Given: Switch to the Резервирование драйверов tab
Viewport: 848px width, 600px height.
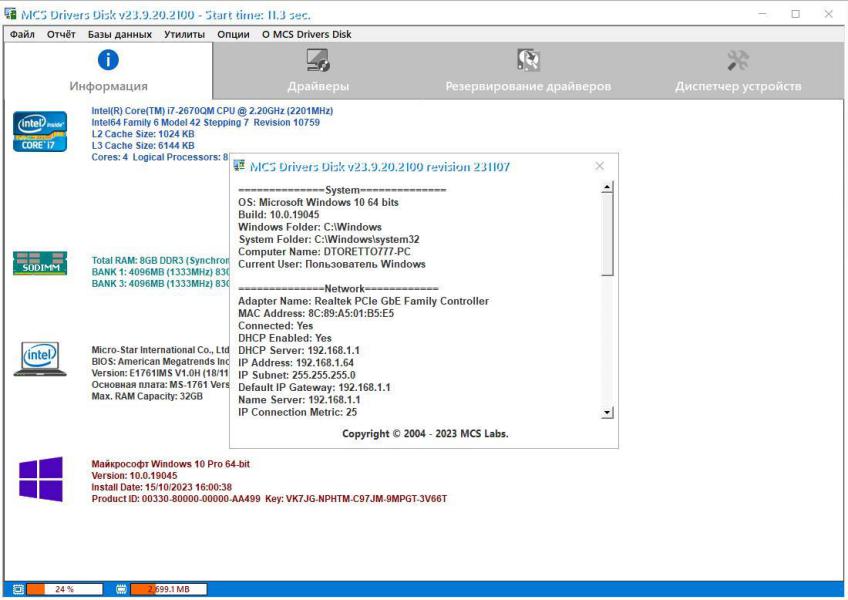Looking at the screenshot, I should 528,71.
